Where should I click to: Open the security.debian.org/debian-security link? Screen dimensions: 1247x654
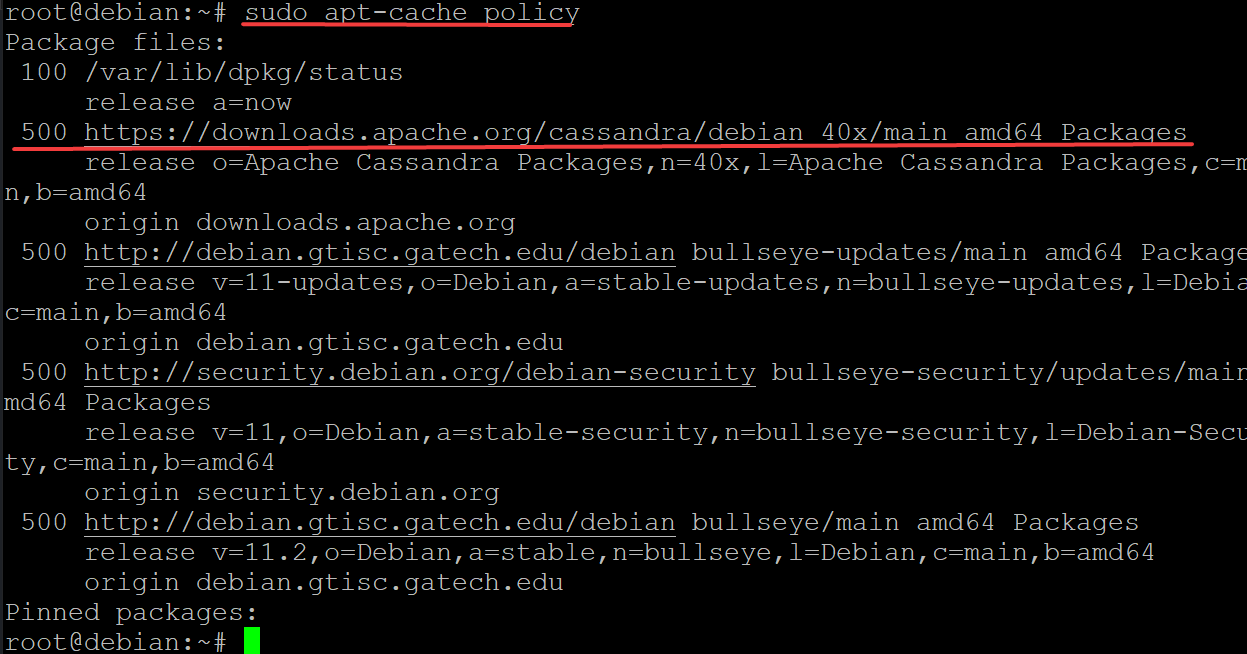(x=419, y=372)
